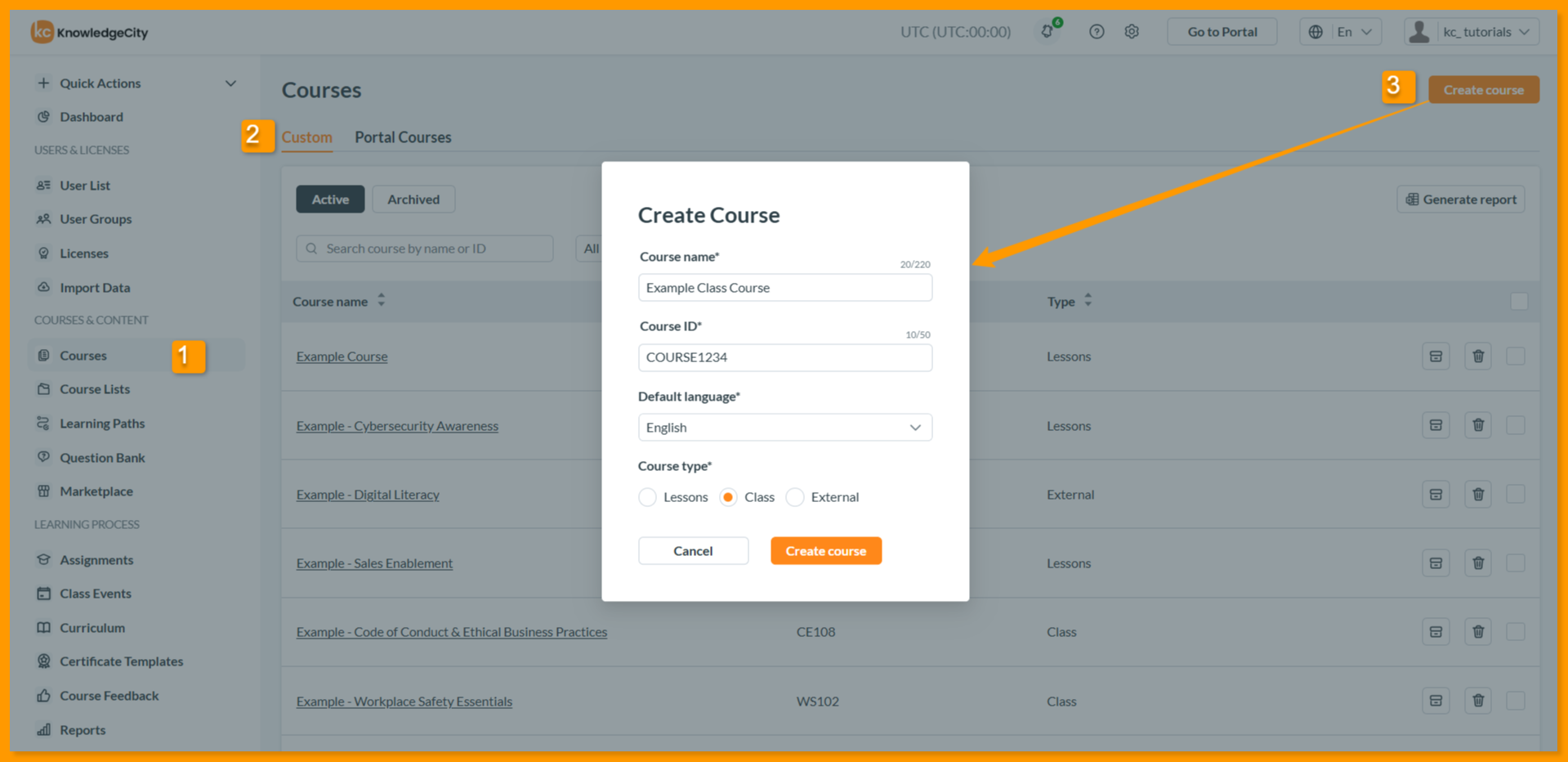Delete the Code of Conduct course
The height and width of the screenshot is (762, 1568).
pos(1478,632)
